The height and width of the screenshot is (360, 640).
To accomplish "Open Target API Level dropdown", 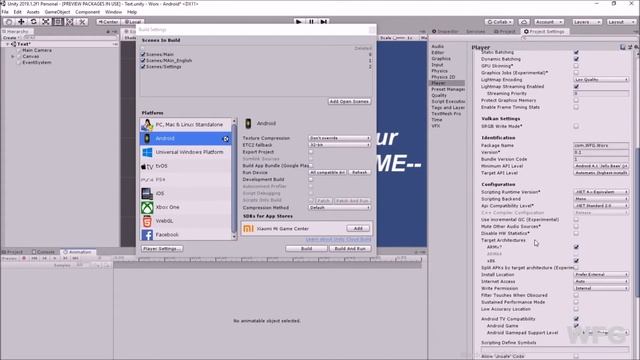I will (601, 173).
